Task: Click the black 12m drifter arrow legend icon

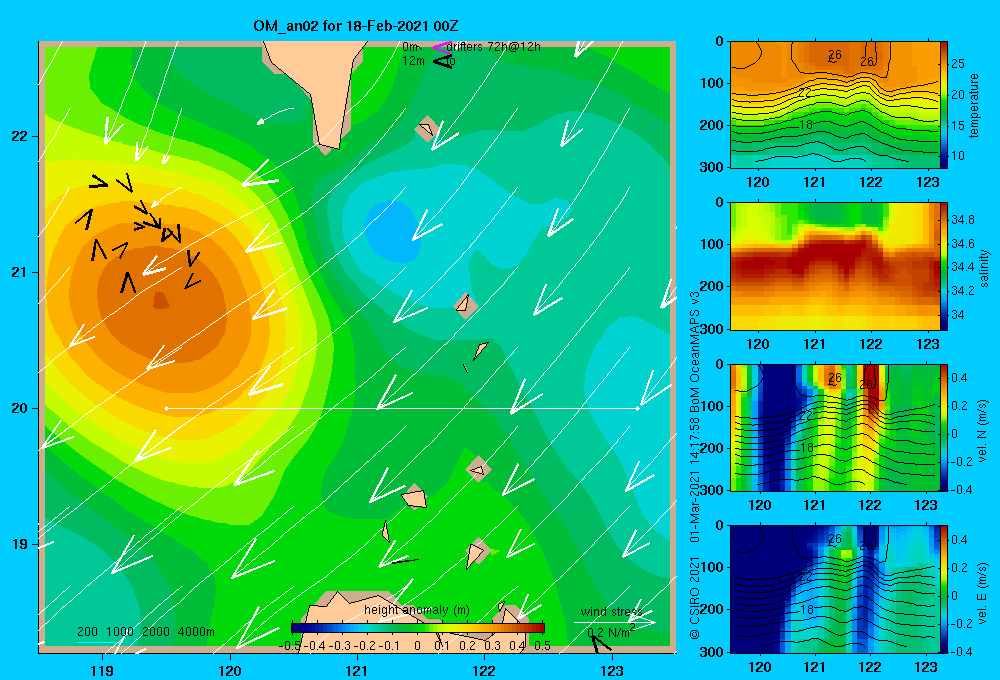Action: click(442, 61)
